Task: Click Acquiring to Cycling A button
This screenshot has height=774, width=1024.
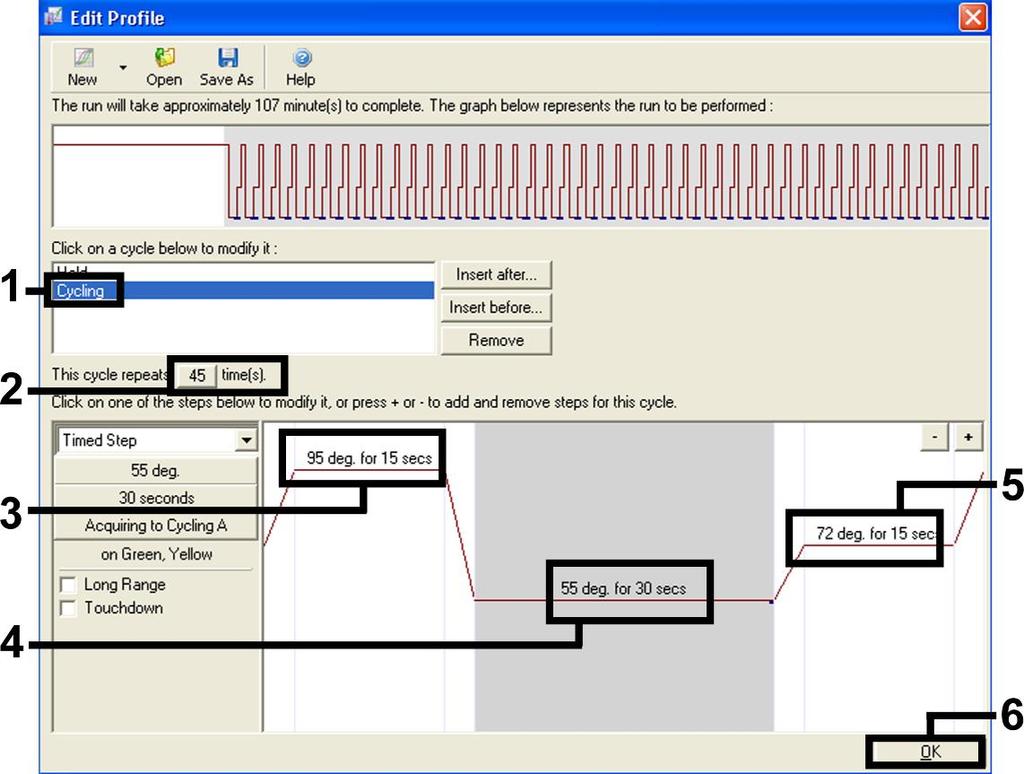Action: click(x=155, y=526)
